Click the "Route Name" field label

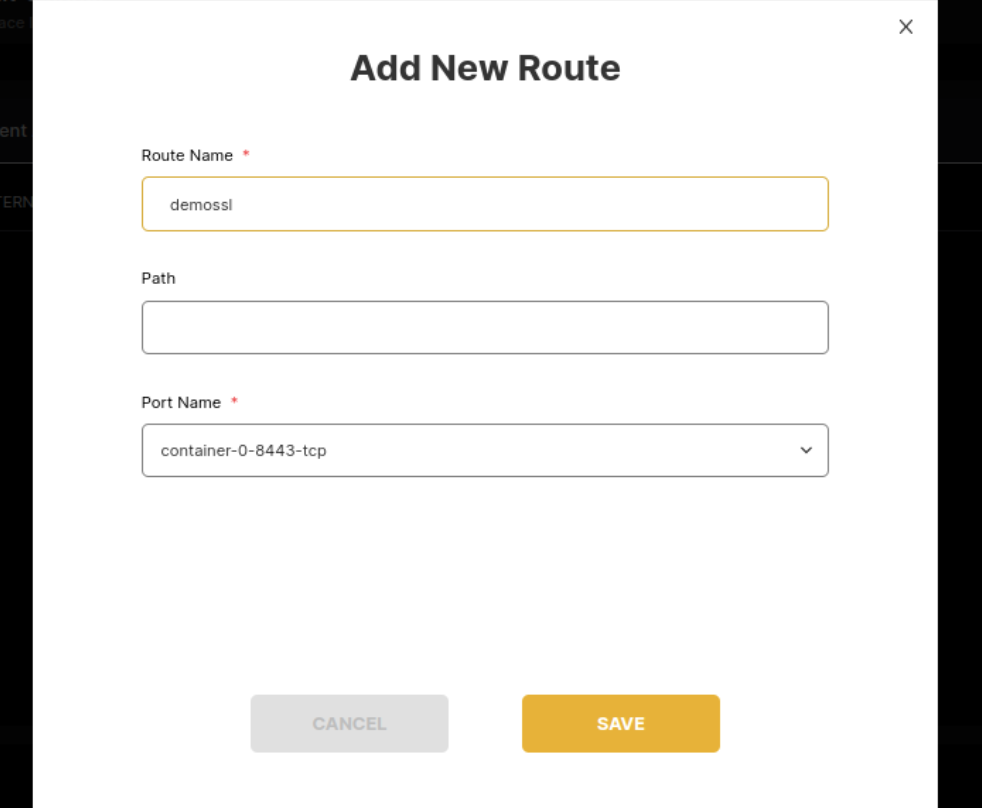187,155
